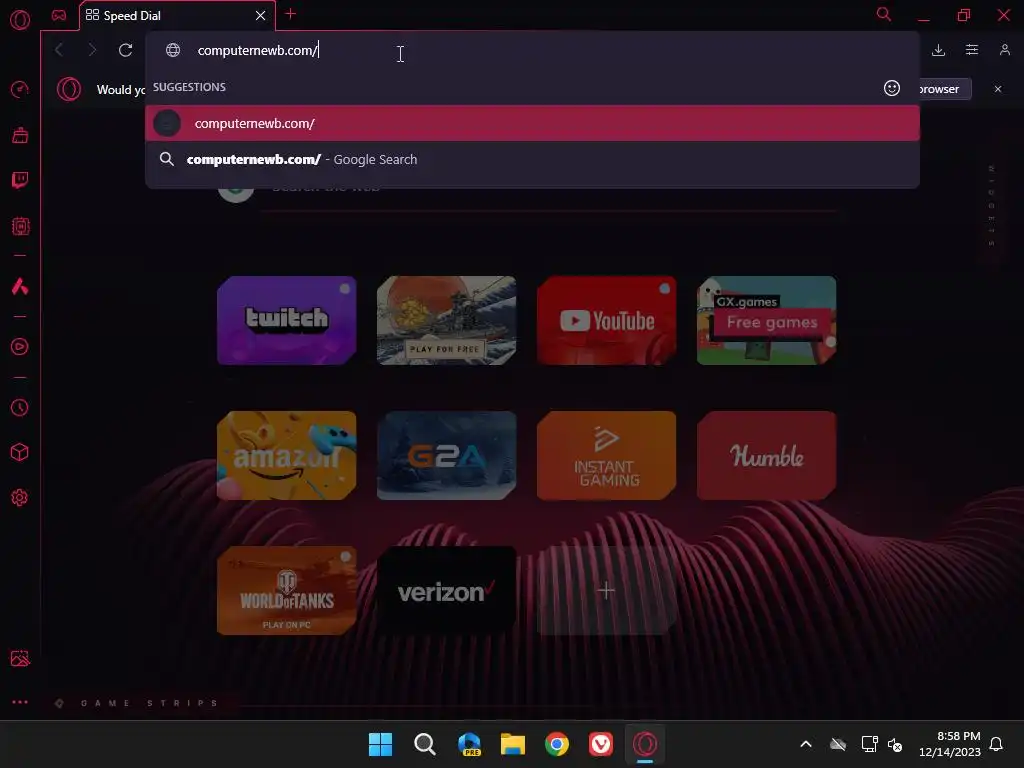Dismiss the default browser prompt bar

pyautogui.click(x=998, y=89)
